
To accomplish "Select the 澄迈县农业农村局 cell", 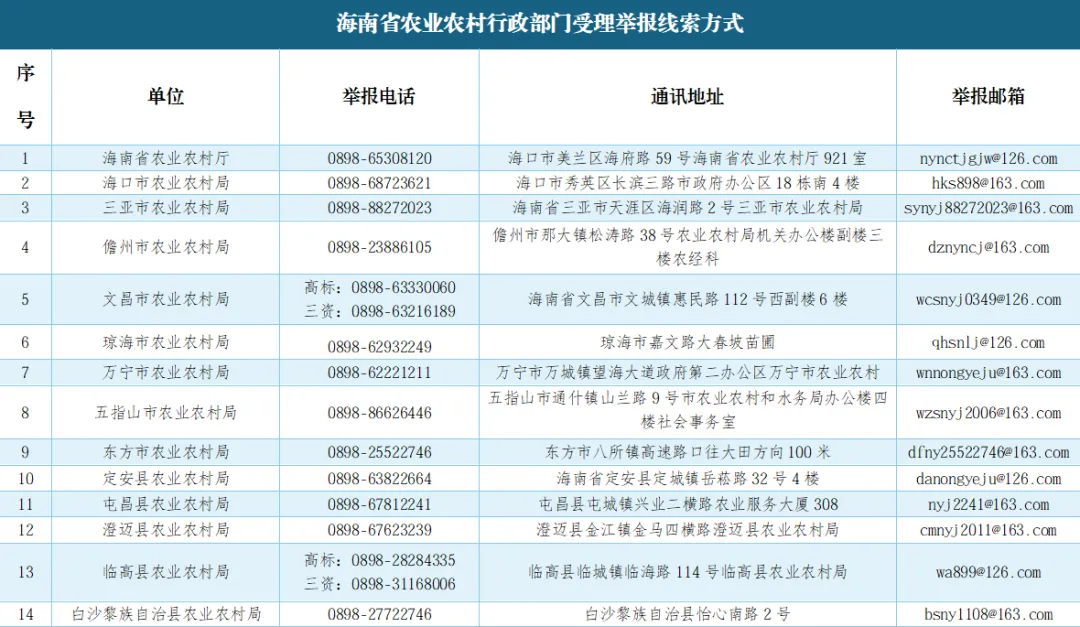I will (166, 530).
